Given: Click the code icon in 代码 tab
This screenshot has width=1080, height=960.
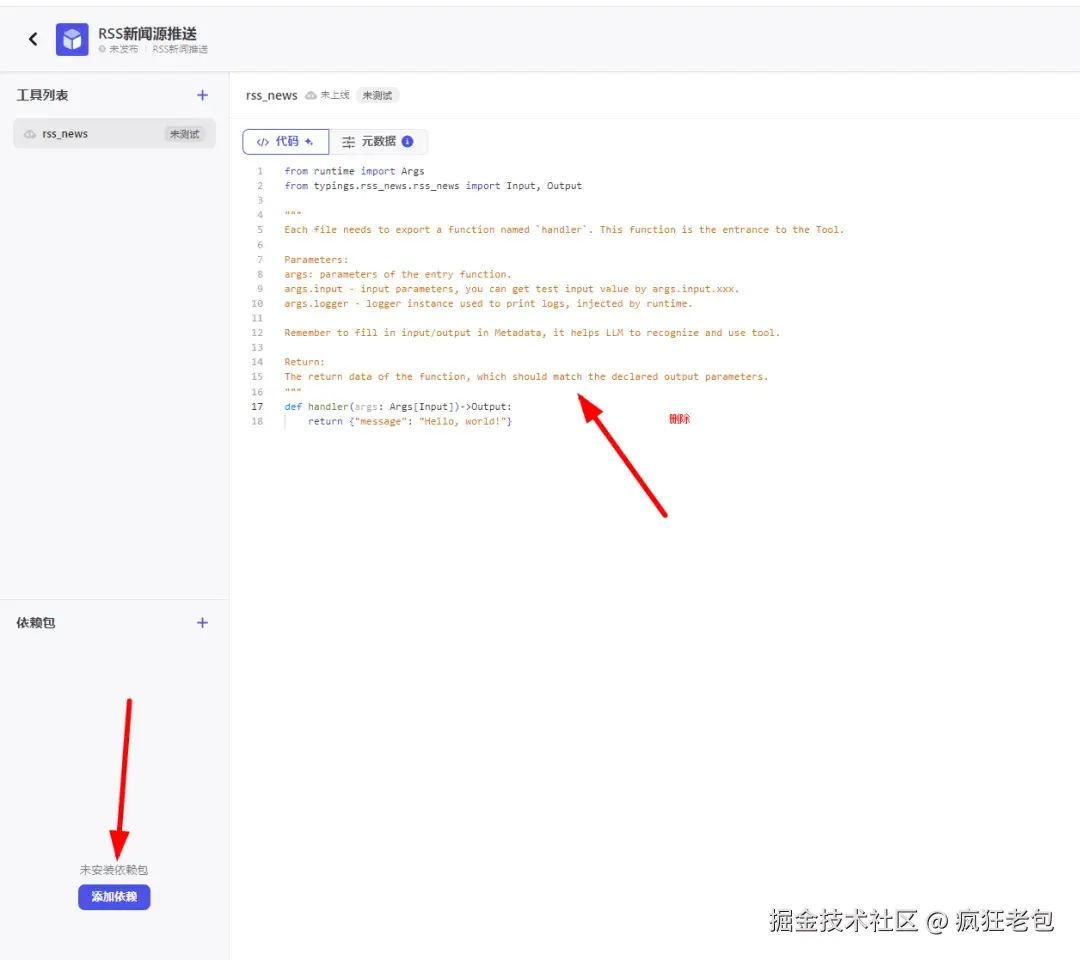Looking at the screenshot, I should click(x=262, y=142).
